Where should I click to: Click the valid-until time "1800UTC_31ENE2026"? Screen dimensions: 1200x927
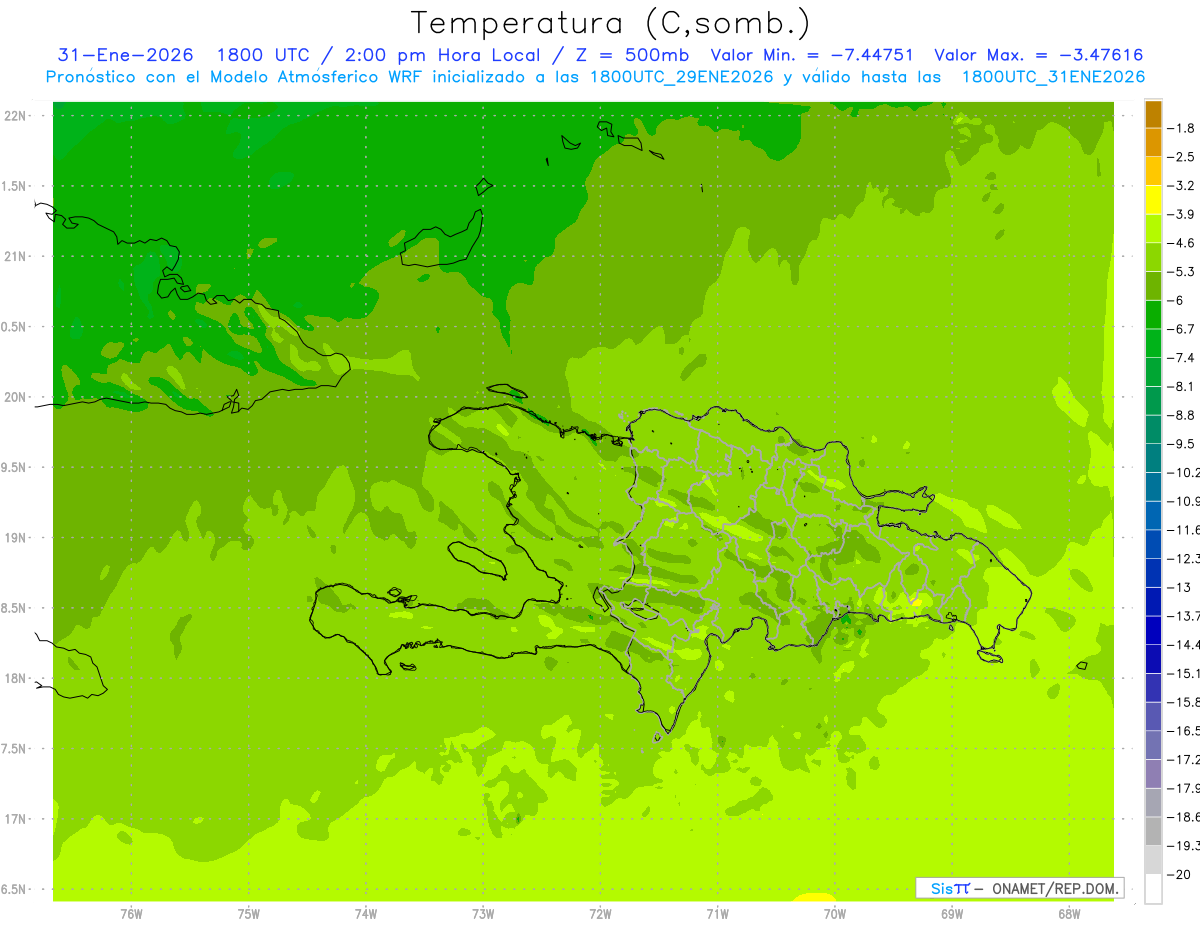point(1053,77)
